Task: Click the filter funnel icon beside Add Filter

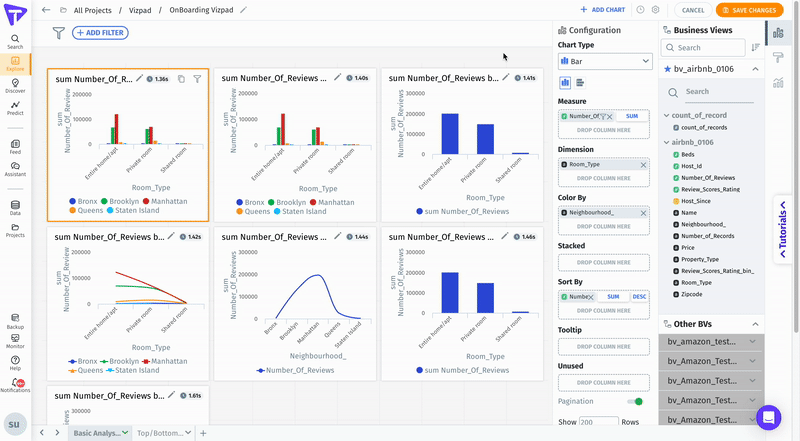Action: (x=59, y=33)
